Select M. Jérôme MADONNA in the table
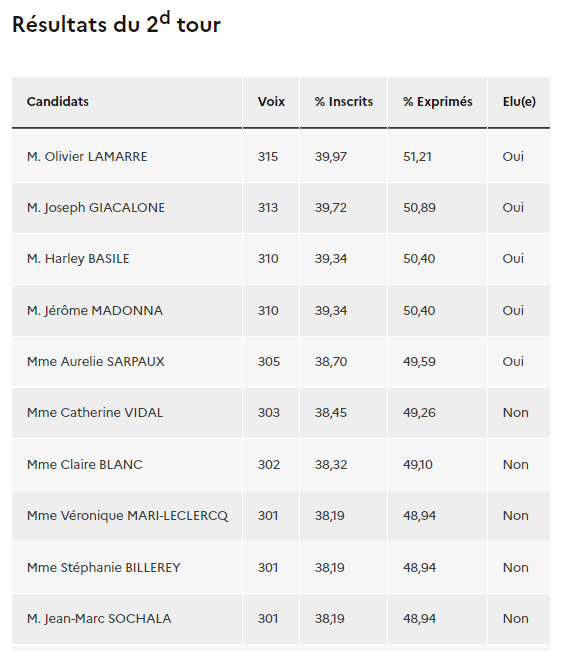 coord(95,311)
